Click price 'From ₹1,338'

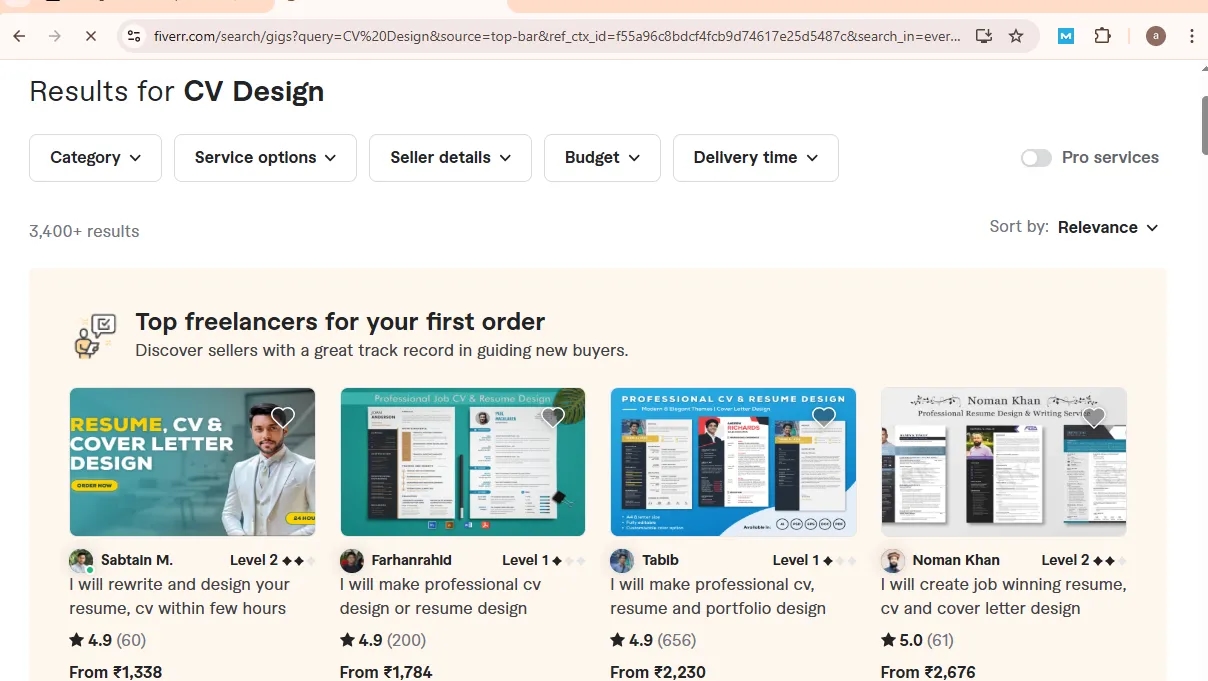pos(115,672)
